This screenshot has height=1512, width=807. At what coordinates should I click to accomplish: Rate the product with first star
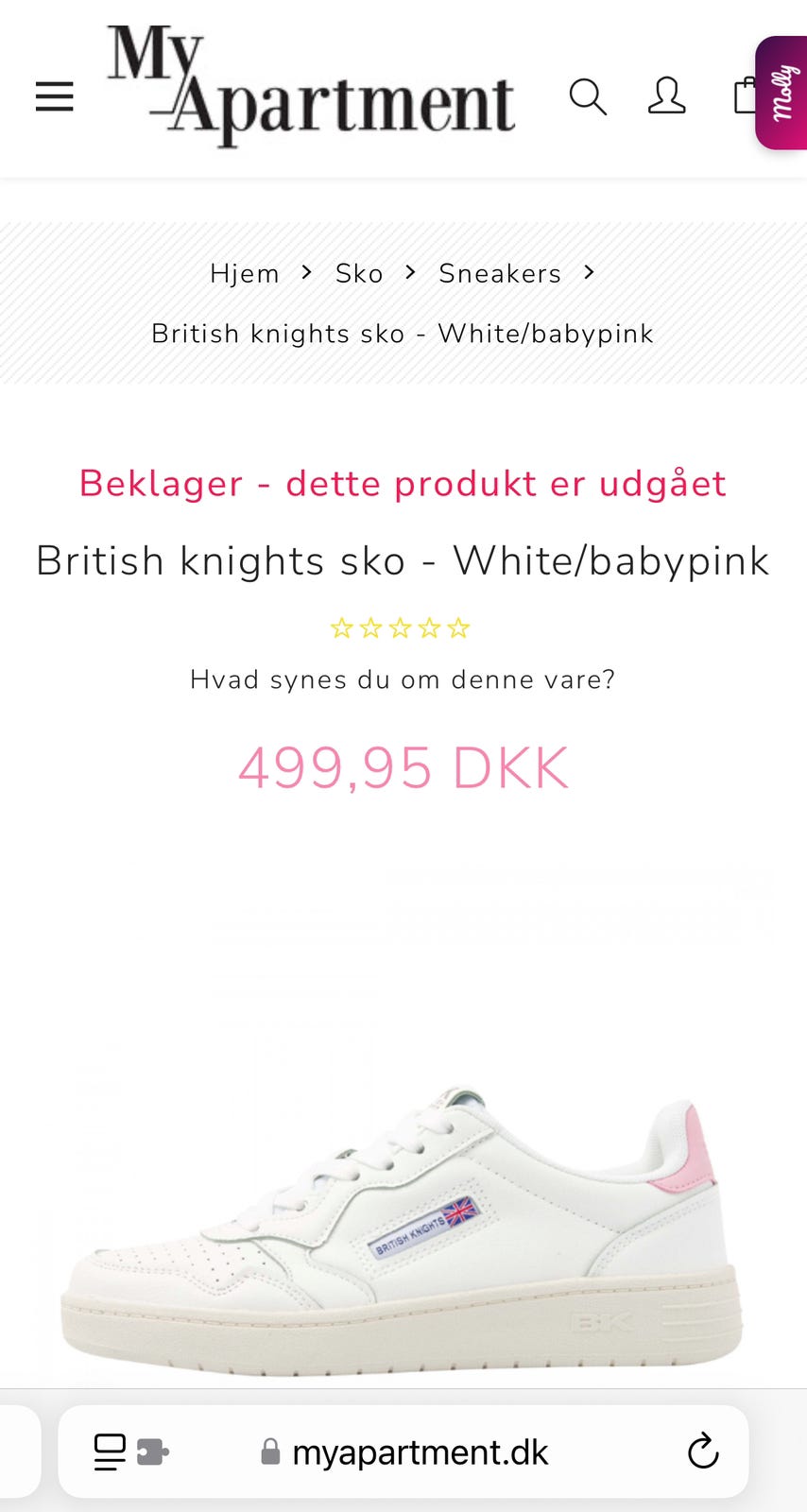[341, 627]
